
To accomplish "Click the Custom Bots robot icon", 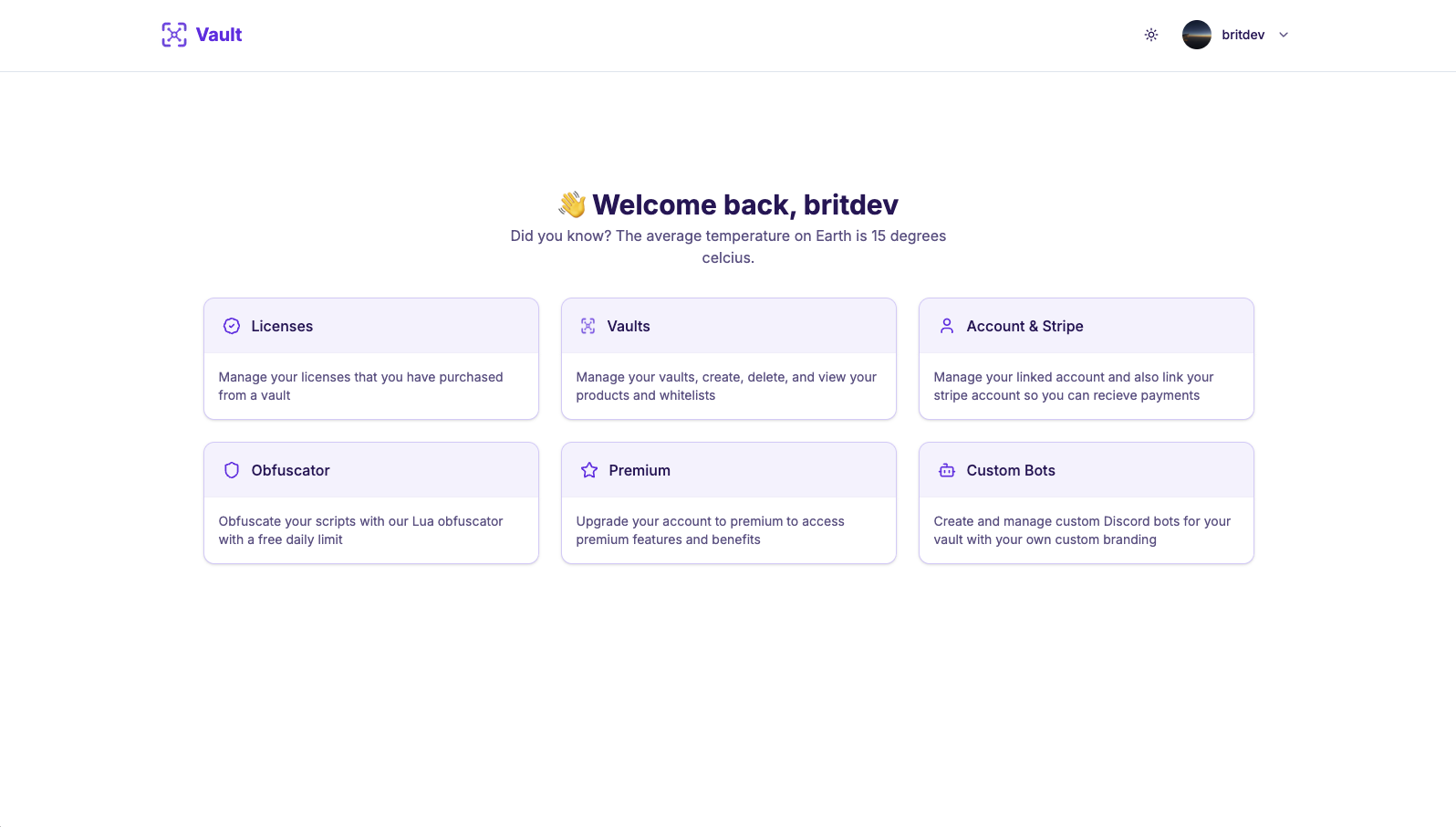I will (x=947, y=470).
